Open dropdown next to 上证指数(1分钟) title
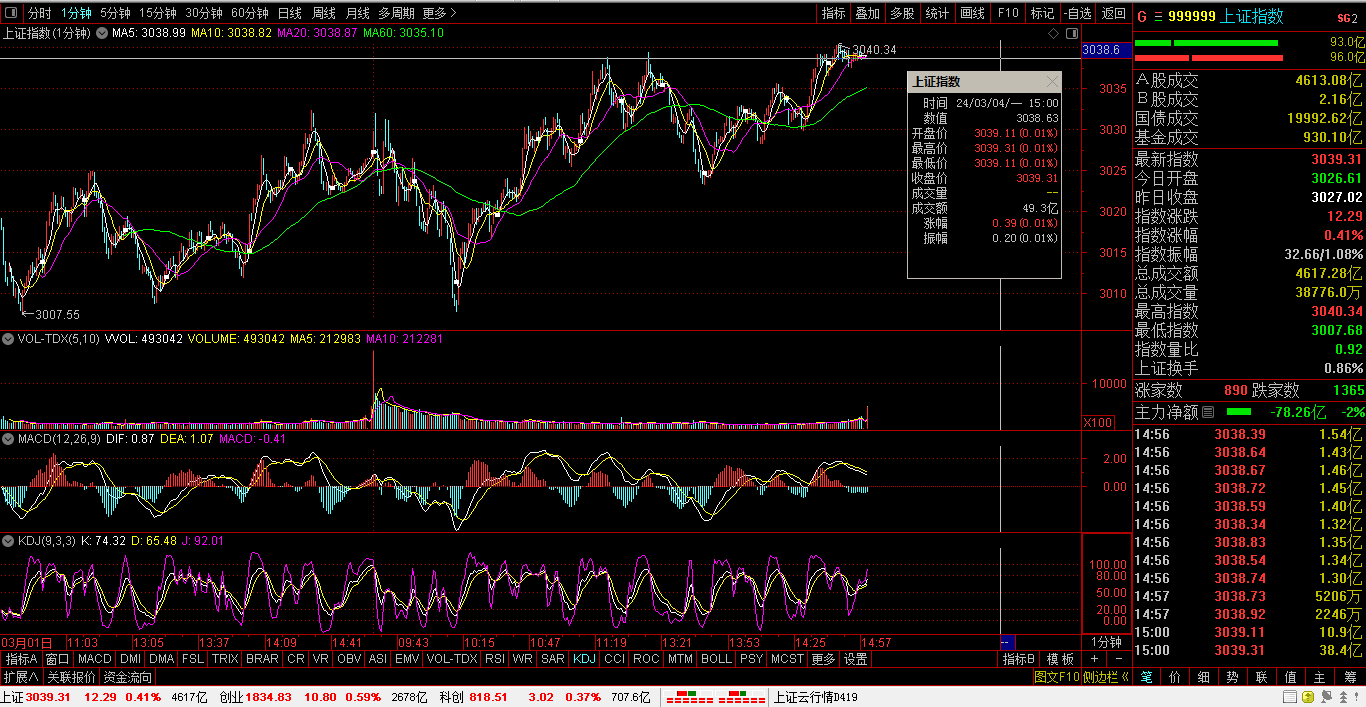This screenshot has height=707, width=1366. [99, 33]
